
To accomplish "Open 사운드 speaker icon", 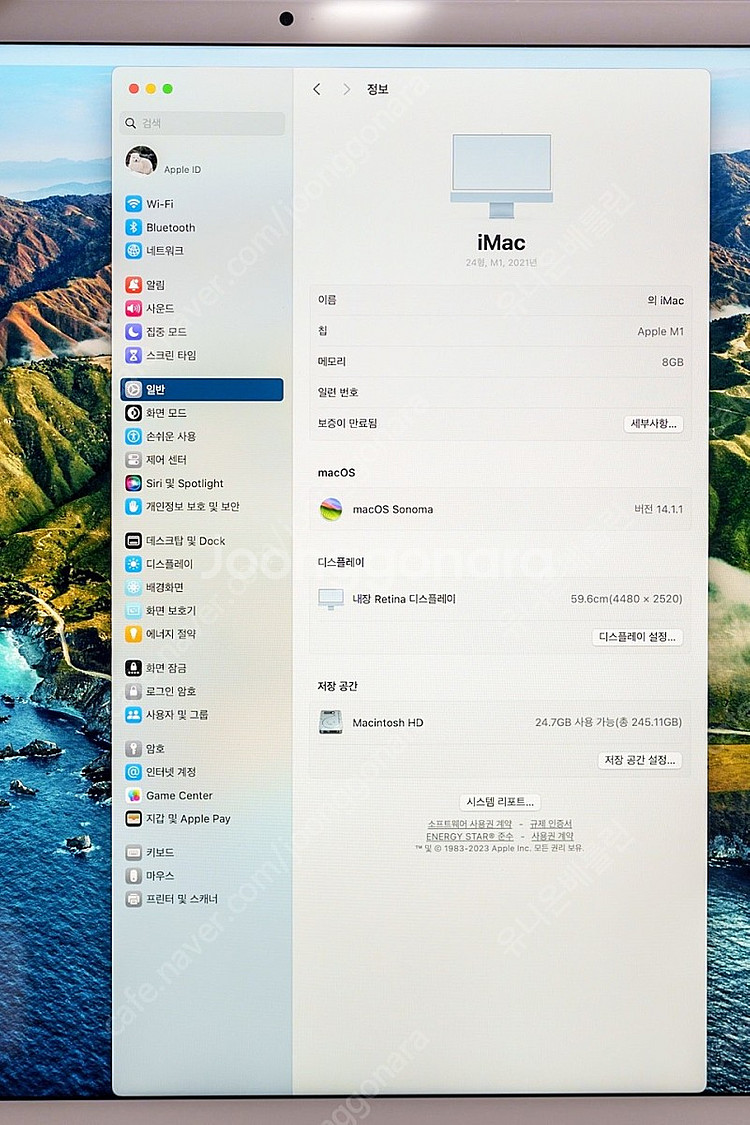I will tap(133, 309).
